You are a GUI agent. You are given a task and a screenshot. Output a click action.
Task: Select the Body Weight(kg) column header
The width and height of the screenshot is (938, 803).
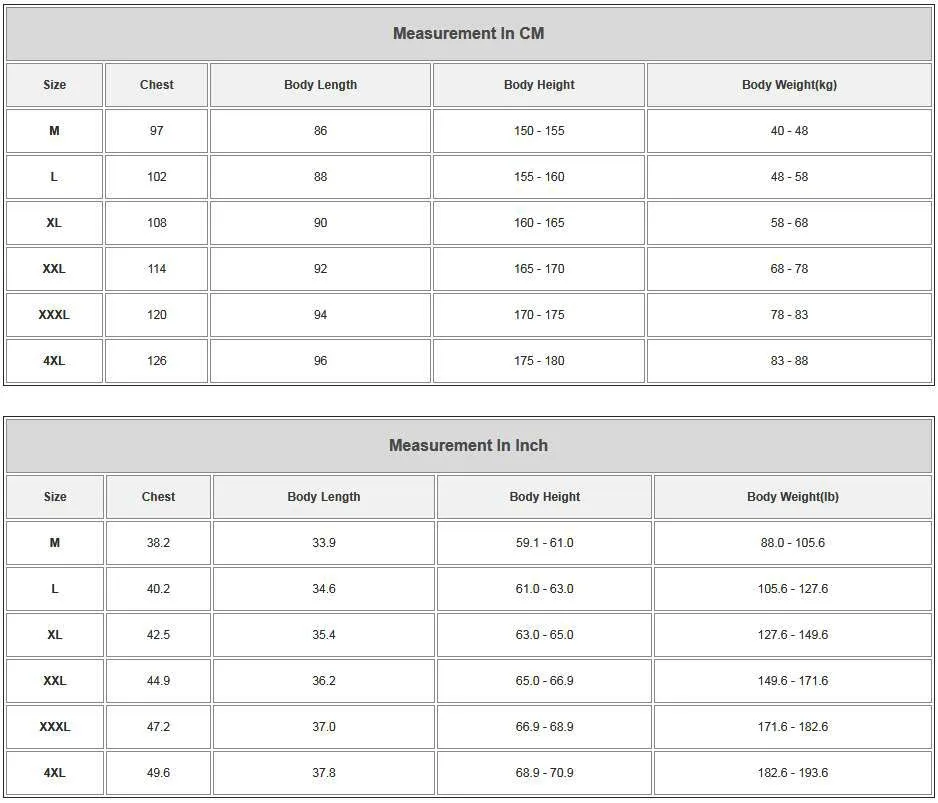point(789,85)
